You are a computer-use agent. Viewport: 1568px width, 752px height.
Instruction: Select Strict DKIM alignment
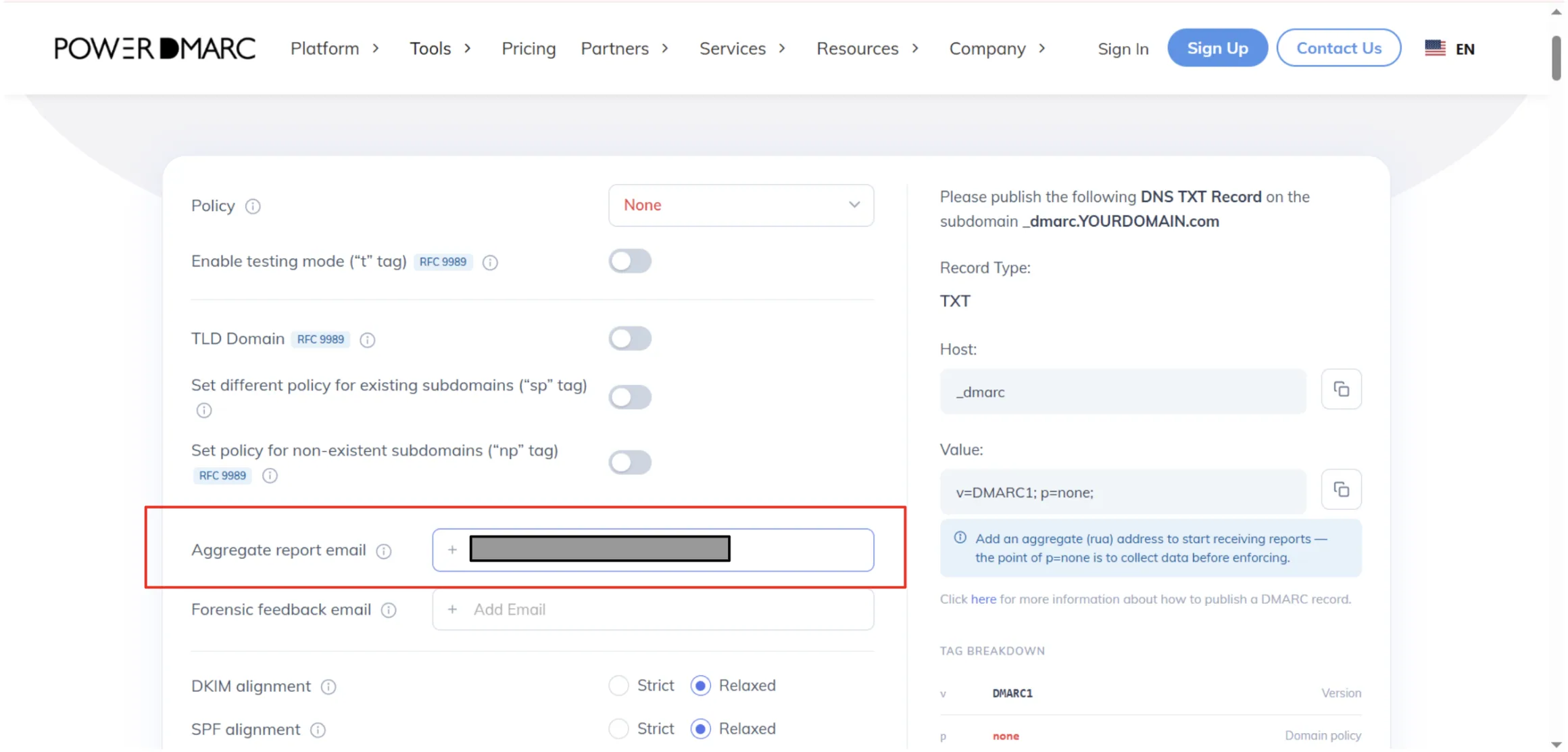click(x=618, y=686)
